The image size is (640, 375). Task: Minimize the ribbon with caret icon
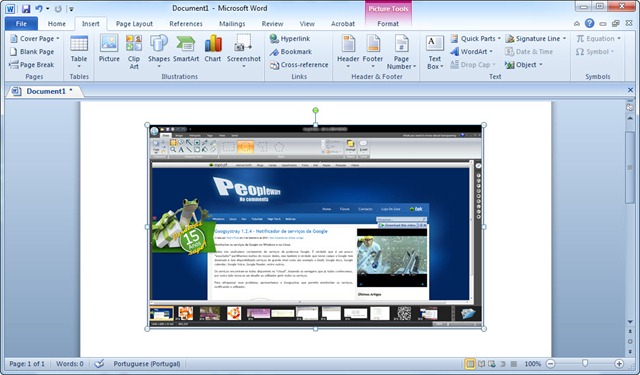coord(576,24)
